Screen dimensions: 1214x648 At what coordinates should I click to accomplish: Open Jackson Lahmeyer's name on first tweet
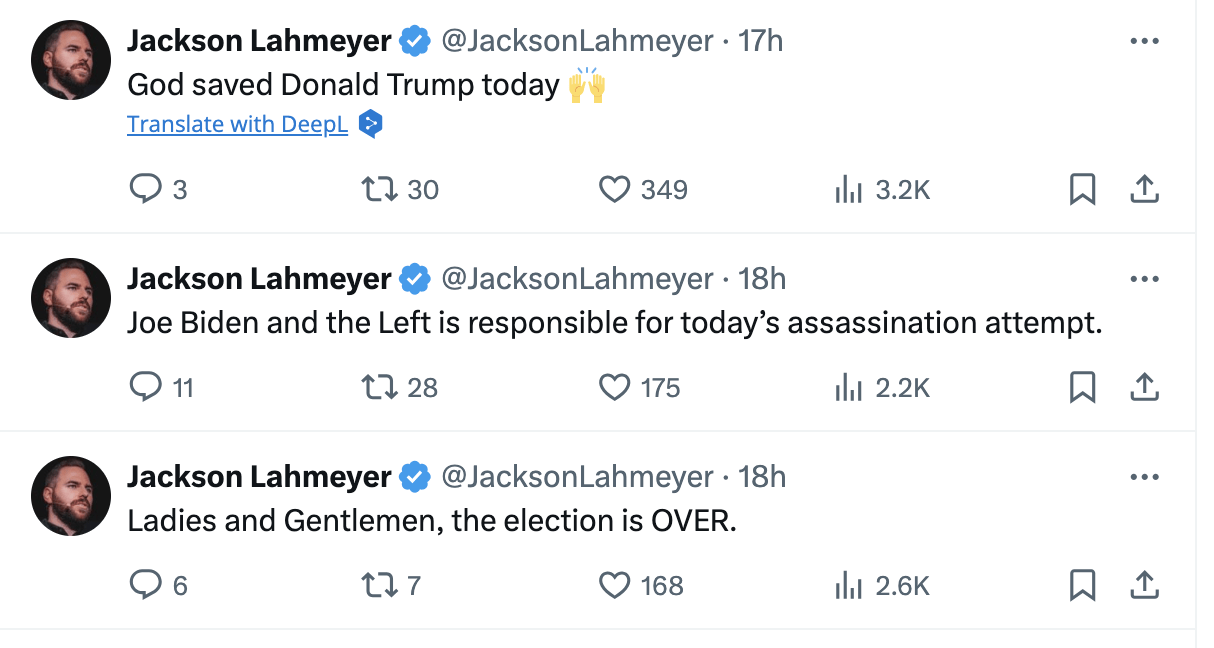tap(259, 41)
